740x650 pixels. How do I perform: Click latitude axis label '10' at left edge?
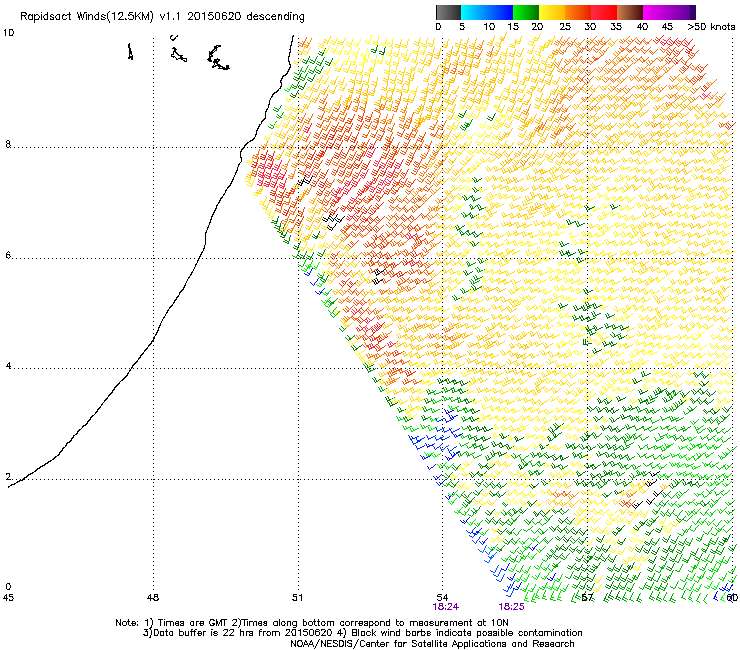(x=8, y=33)
